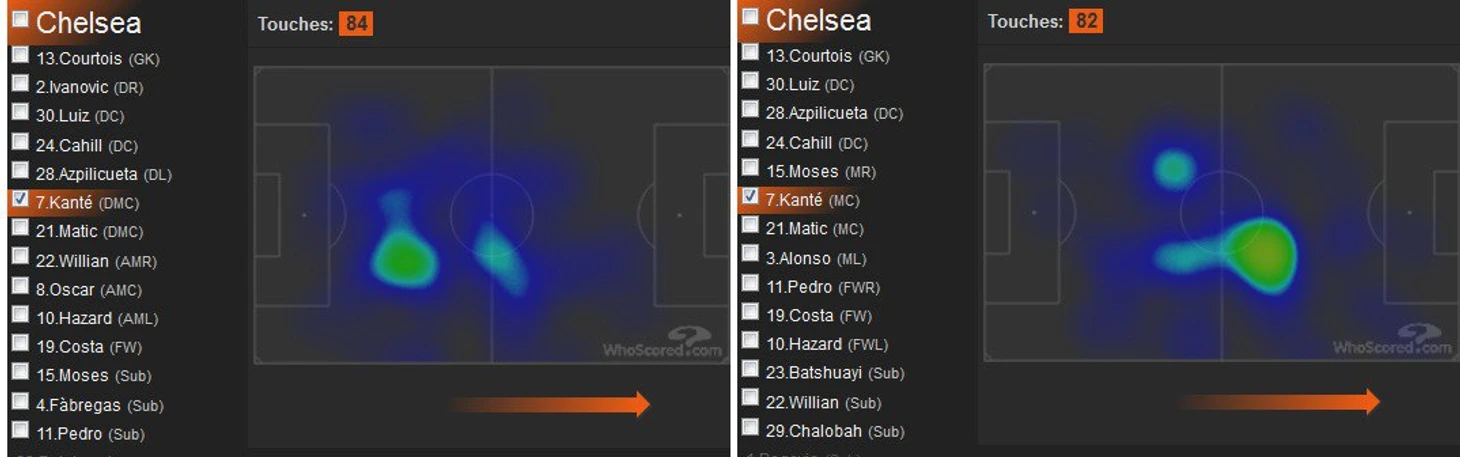This screenshot has height=457, width=1460.
Task: Click the 3.Alonso (ML) player name
Action: 816,258
